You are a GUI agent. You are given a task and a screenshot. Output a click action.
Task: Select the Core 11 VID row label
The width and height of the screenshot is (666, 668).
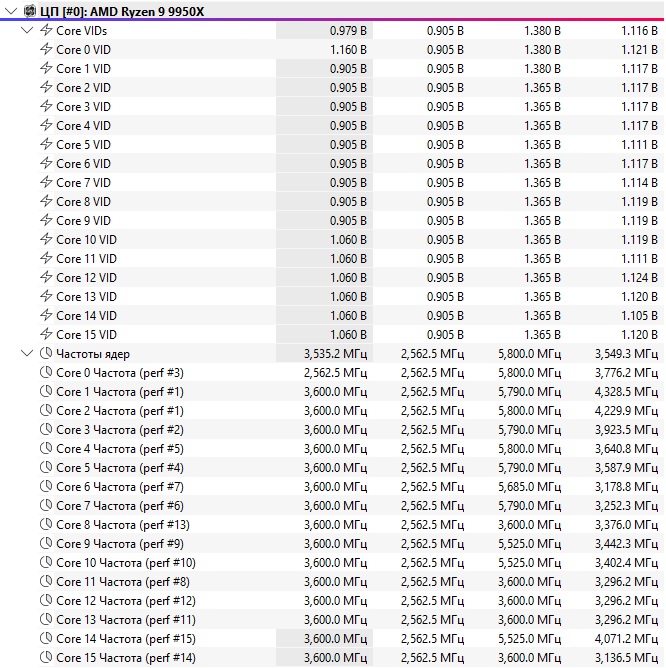(86, 259)
